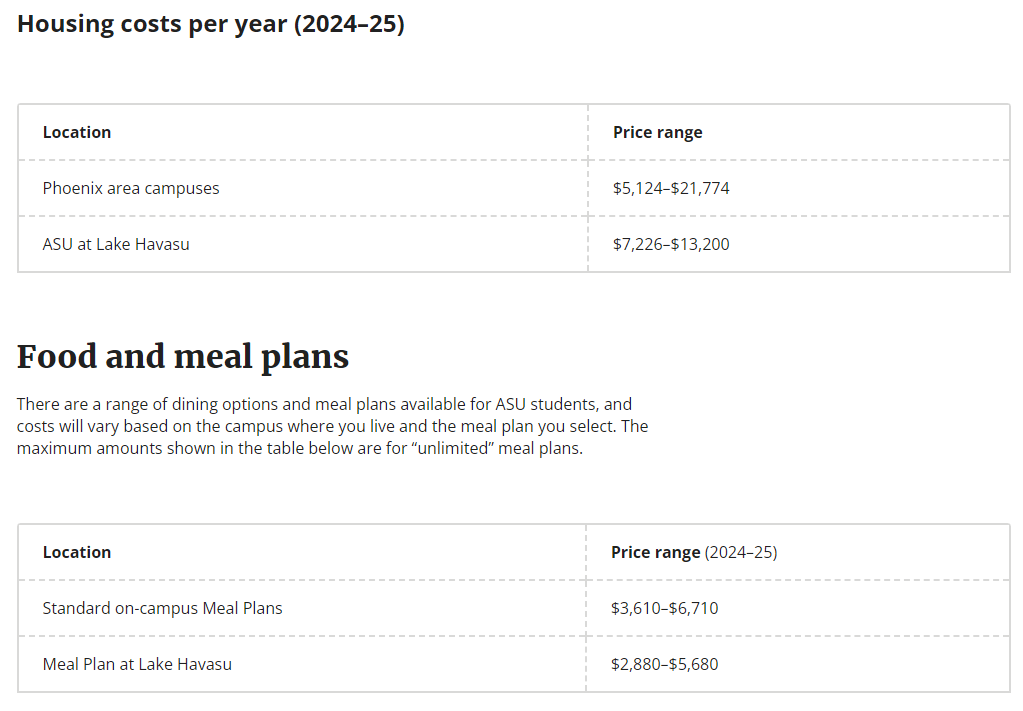
Task: Select the Standard on-campus Meal Plans cell
Action: pyautogui.click(x=162, y=608)
